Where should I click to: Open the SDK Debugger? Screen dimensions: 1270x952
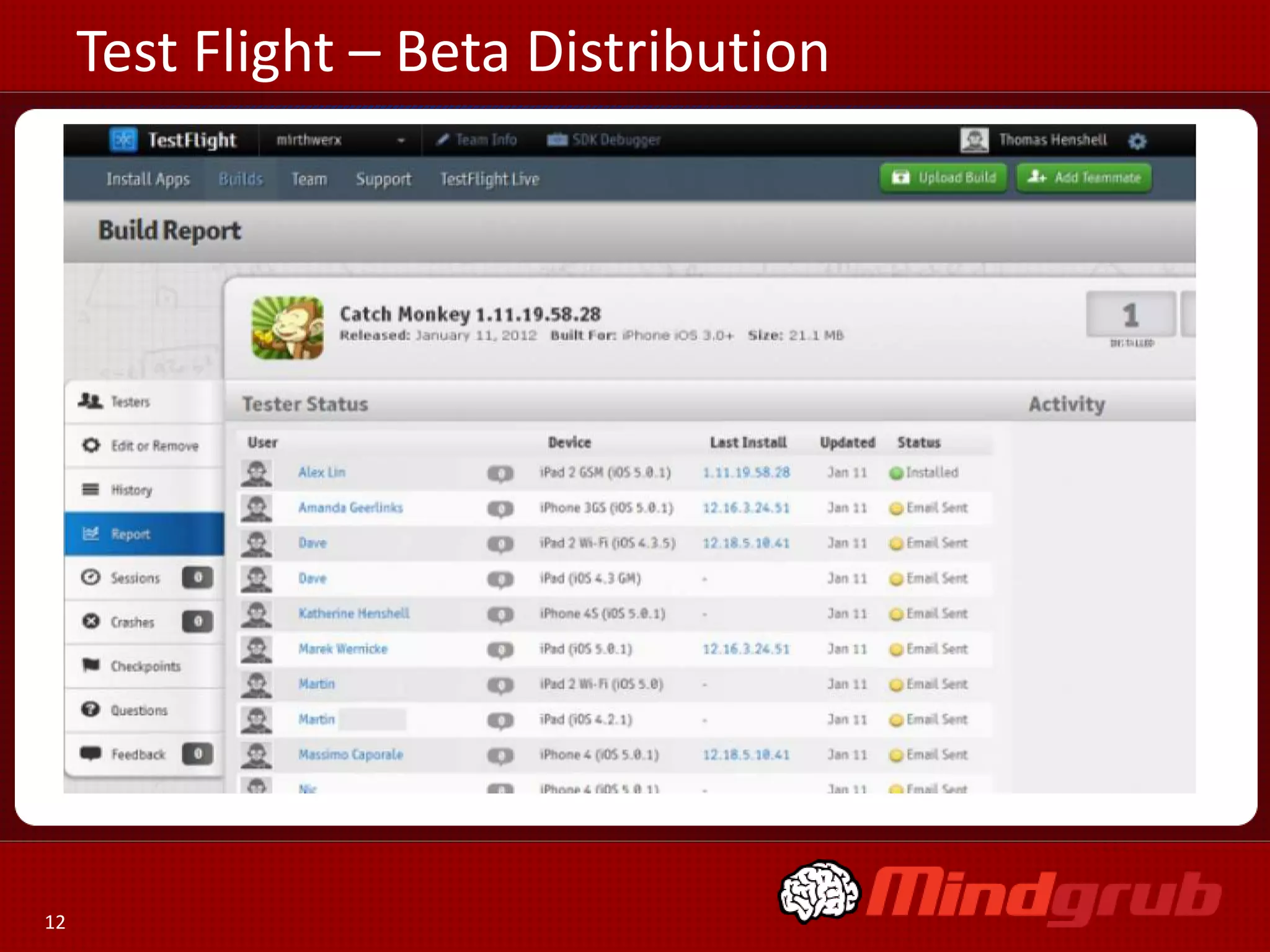coord(603,140)
